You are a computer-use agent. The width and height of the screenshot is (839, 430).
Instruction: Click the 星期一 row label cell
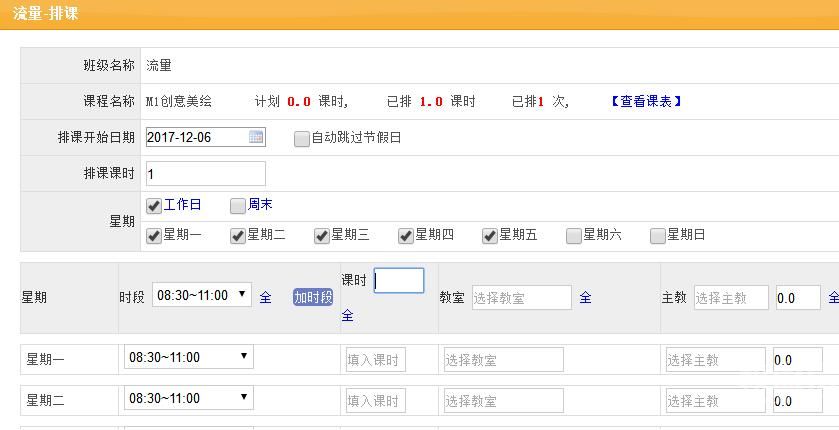click(70, 360)
